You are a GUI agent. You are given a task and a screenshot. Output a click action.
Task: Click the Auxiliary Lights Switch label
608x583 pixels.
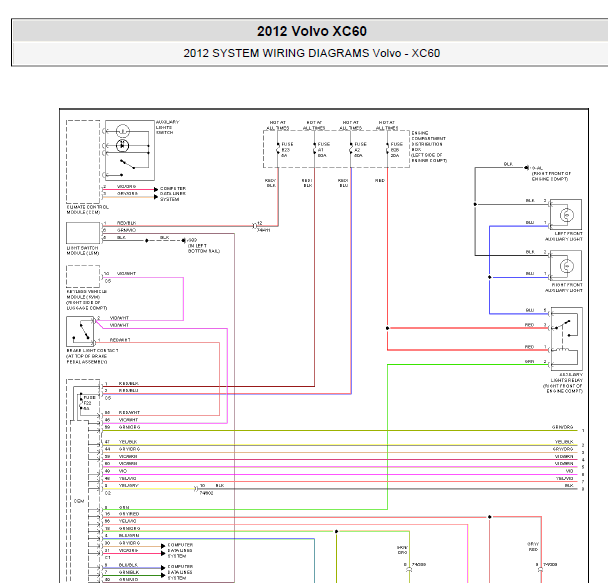point(167,127)
